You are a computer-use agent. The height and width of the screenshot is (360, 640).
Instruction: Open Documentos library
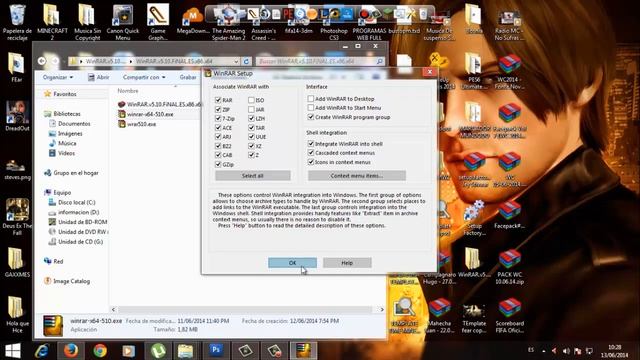(74, 124)
